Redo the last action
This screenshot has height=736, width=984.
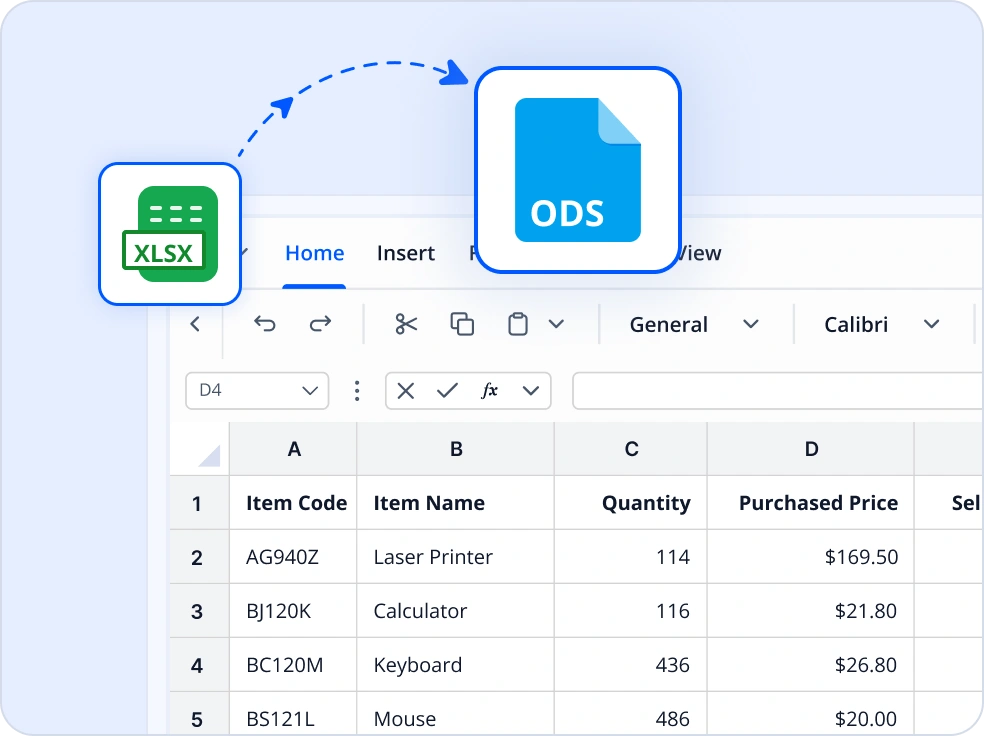click(319, 324)
